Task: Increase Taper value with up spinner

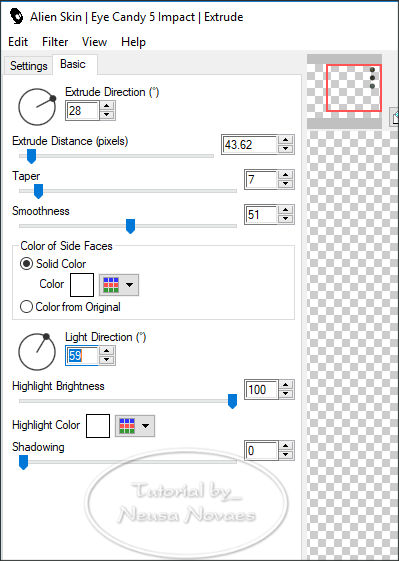Action: [286, 175]
